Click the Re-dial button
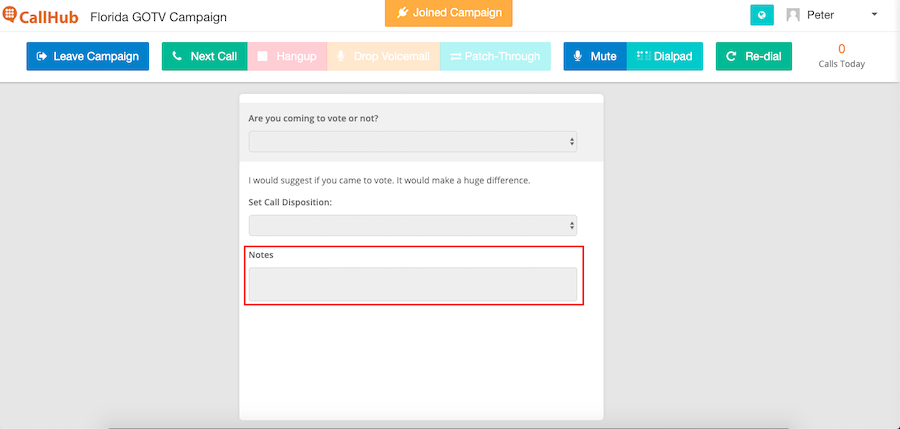 coord(754,56)
